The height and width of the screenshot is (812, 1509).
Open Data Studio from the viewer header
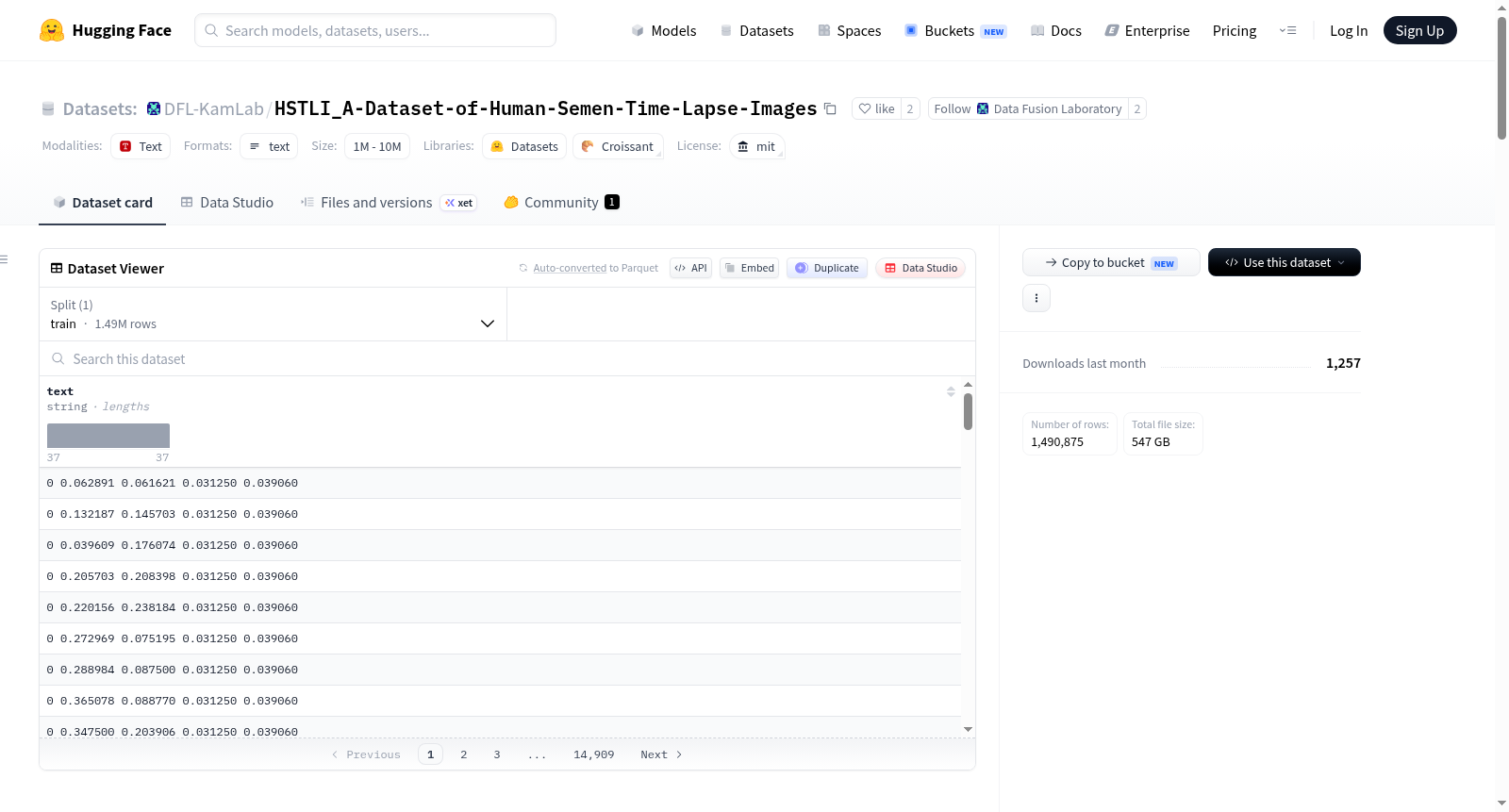pos(920,268)
